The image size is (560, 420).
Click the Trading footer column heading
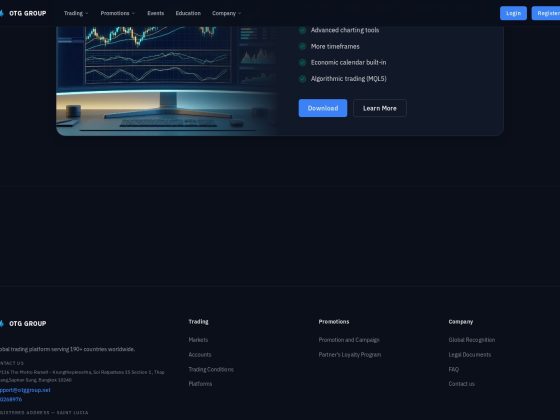click(199, 322)
